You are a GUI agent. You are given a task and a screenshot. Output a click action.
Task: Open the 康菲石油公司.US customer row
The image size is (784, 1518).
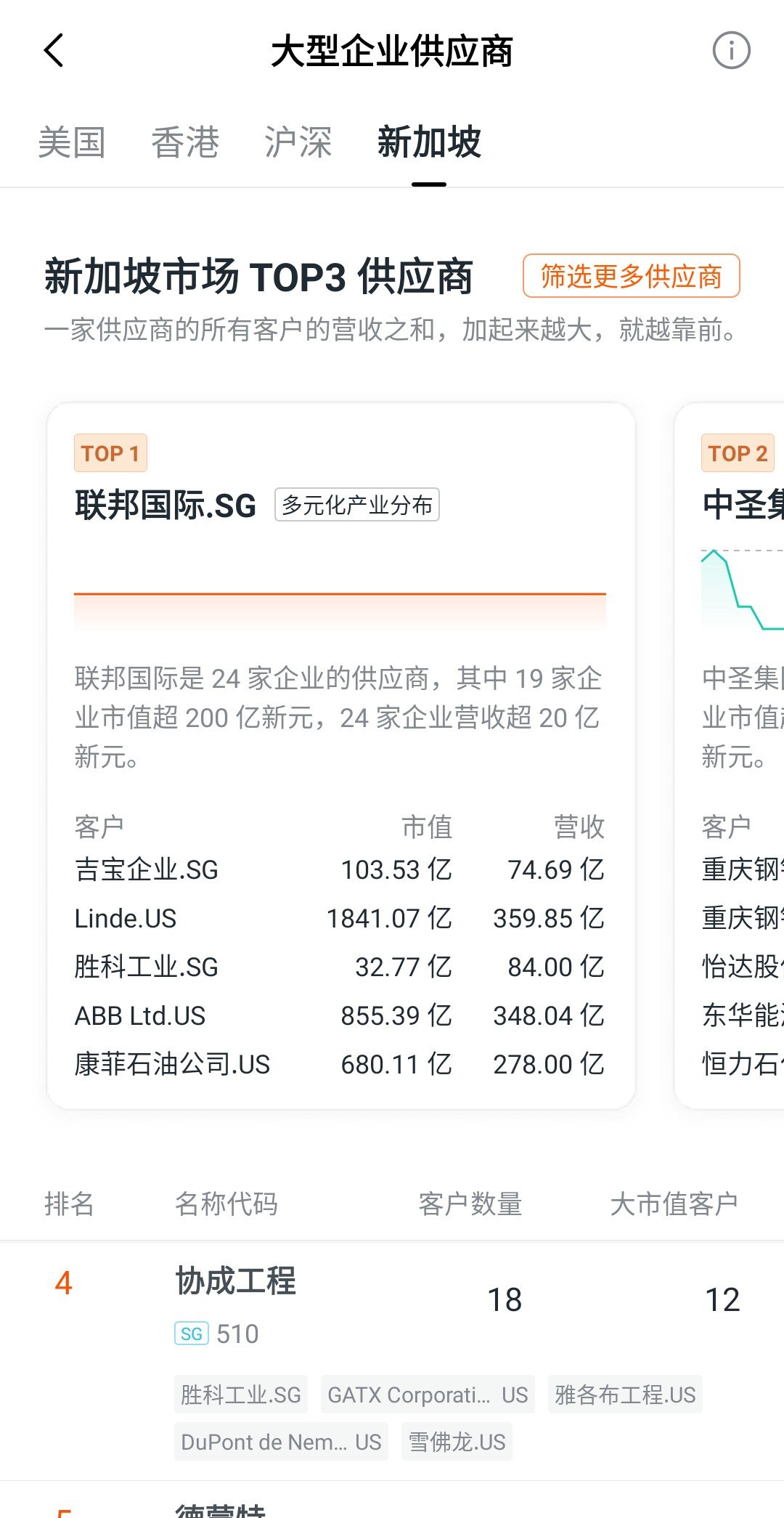[339, 1064]
